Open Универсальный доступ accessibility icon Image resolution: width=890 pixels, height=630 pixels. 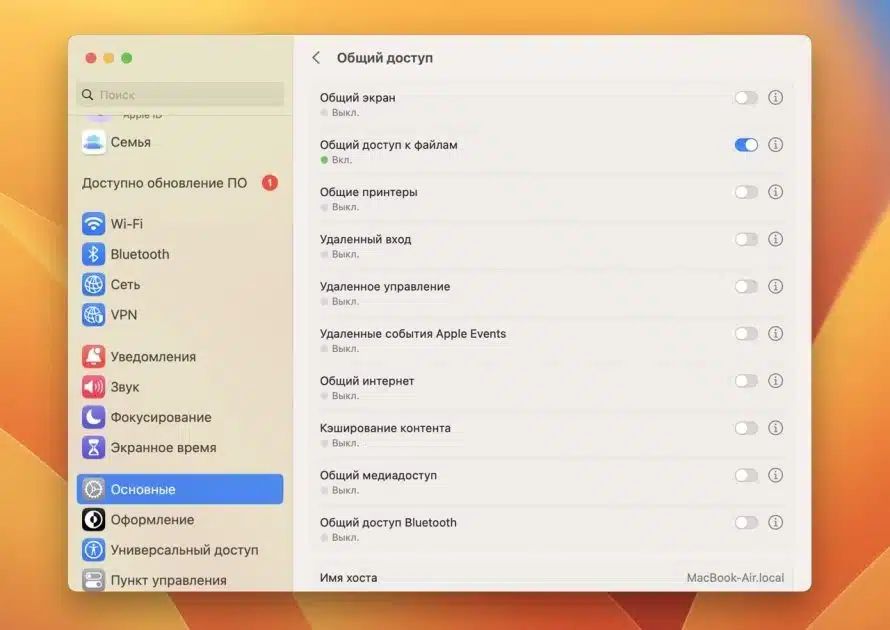[x=94, y=549]
